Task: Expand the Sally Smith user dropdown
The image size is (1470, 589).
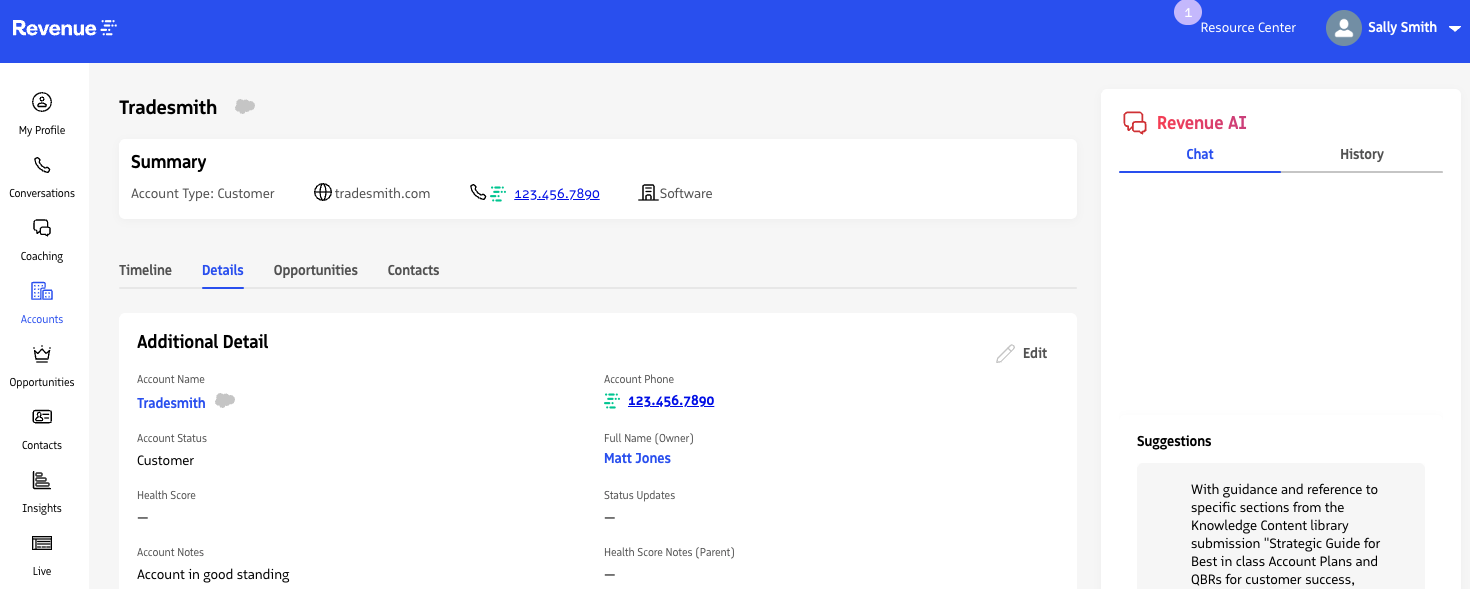Action: pos(1454,28)
